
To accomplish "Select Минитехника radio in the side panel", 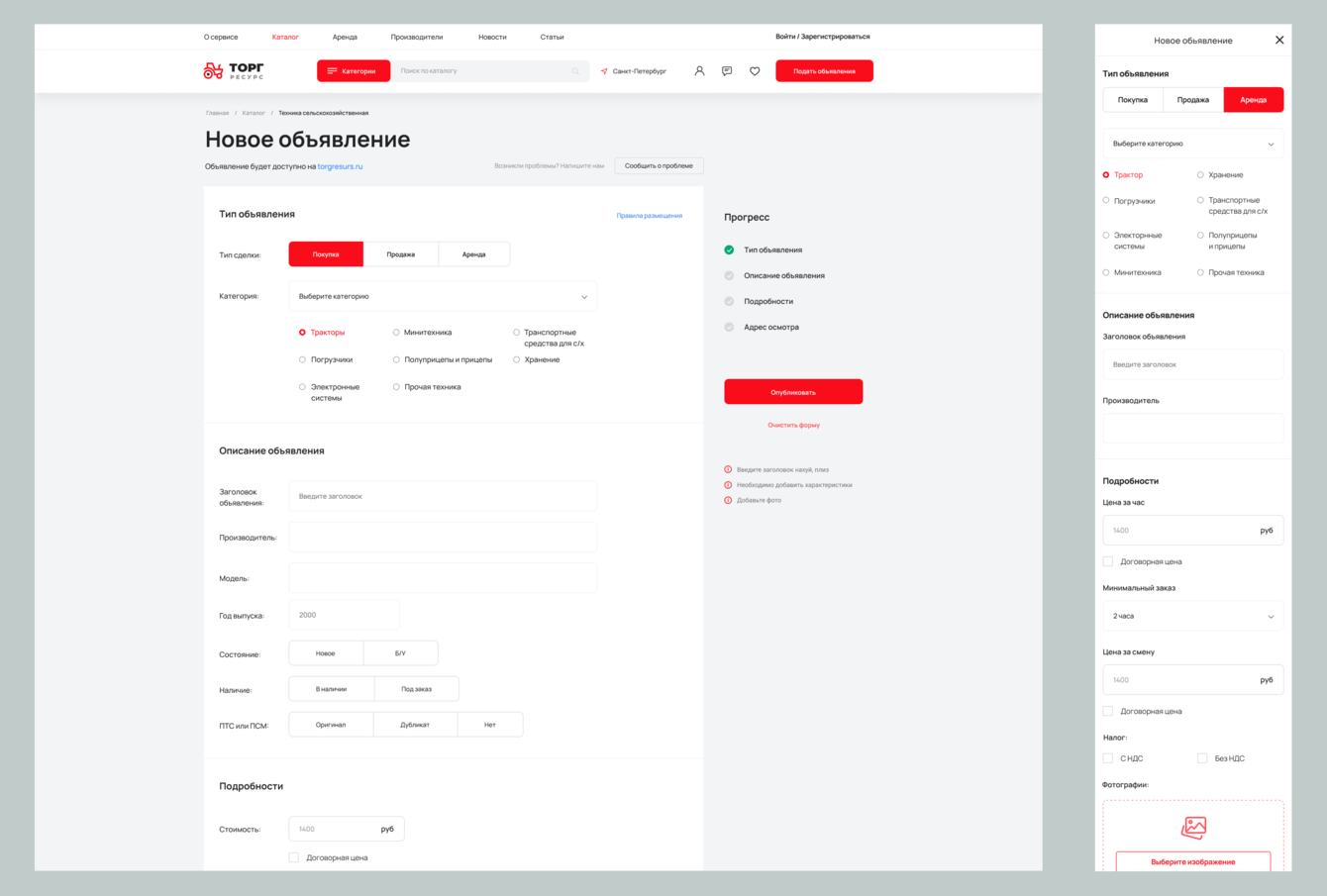I will tap(1106, 272).
